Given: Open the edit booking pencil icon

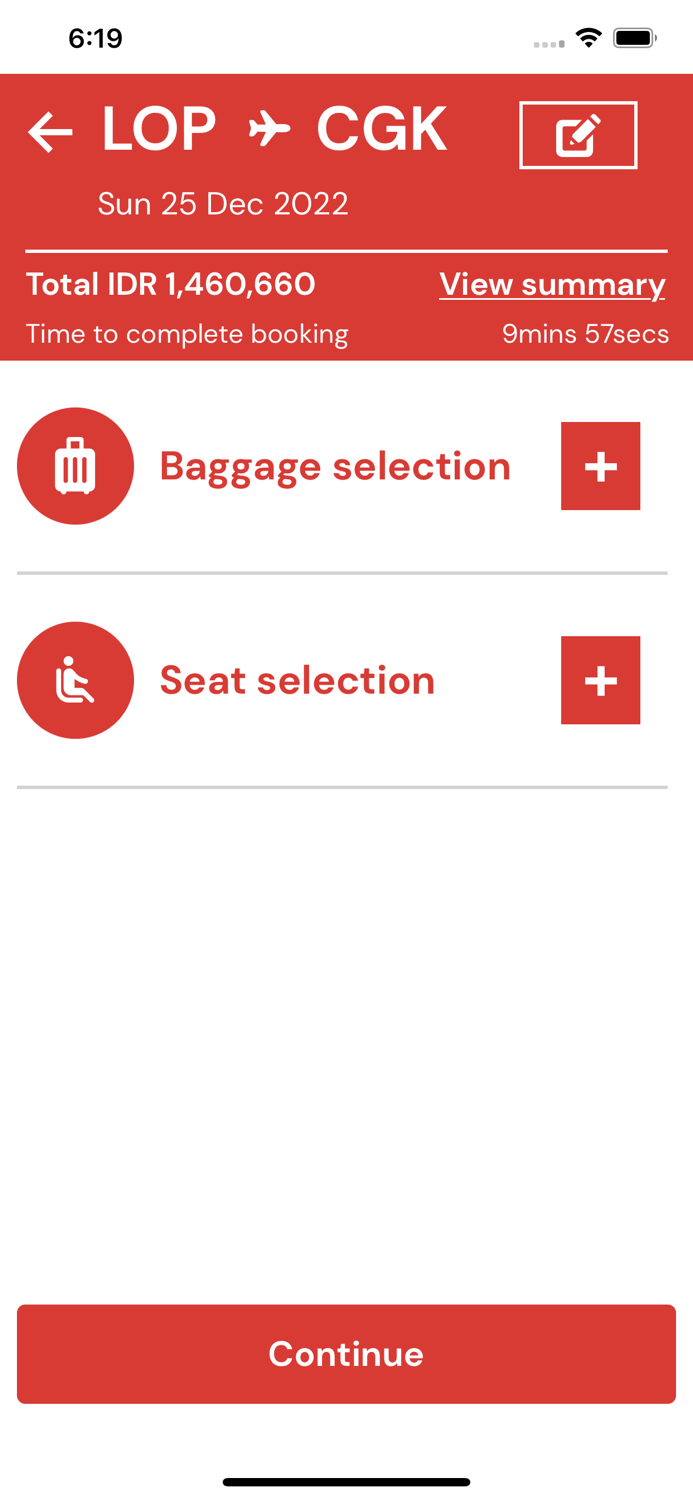Looking at the screenshot, I should [578, 134].
